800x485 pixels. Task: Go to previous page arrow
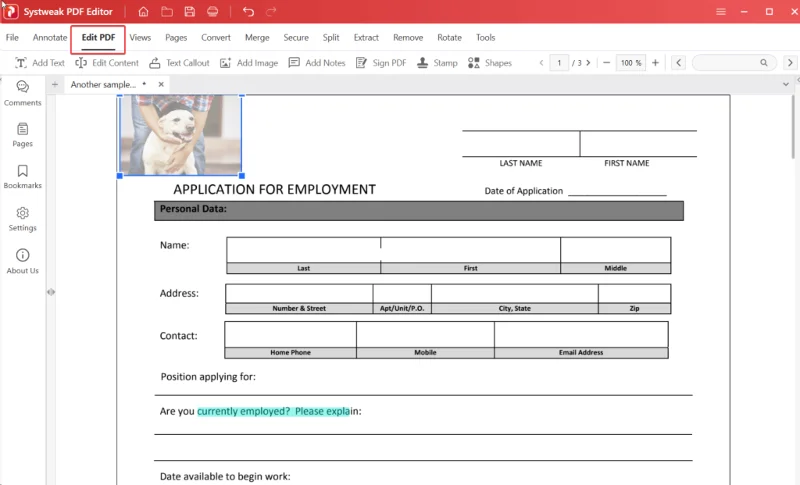coord(541,63)
